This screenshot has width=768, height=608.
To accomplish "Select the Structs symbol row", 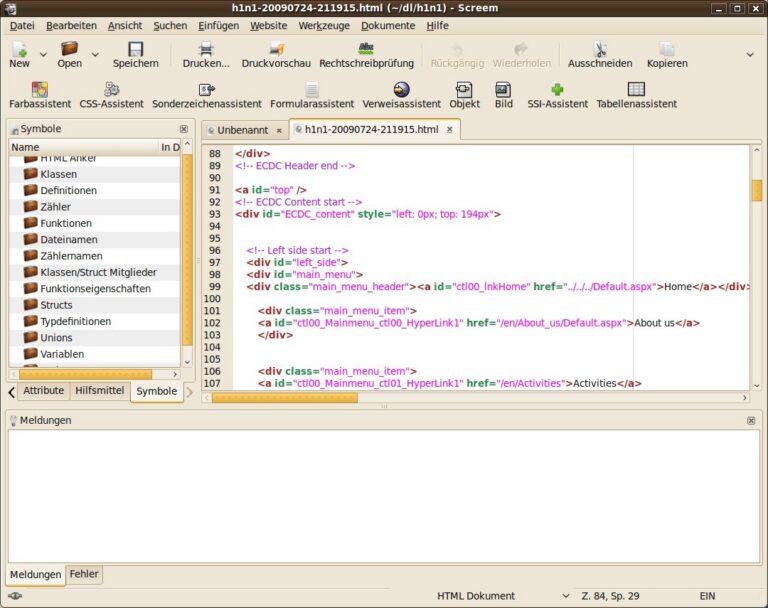I will [95, 305].
